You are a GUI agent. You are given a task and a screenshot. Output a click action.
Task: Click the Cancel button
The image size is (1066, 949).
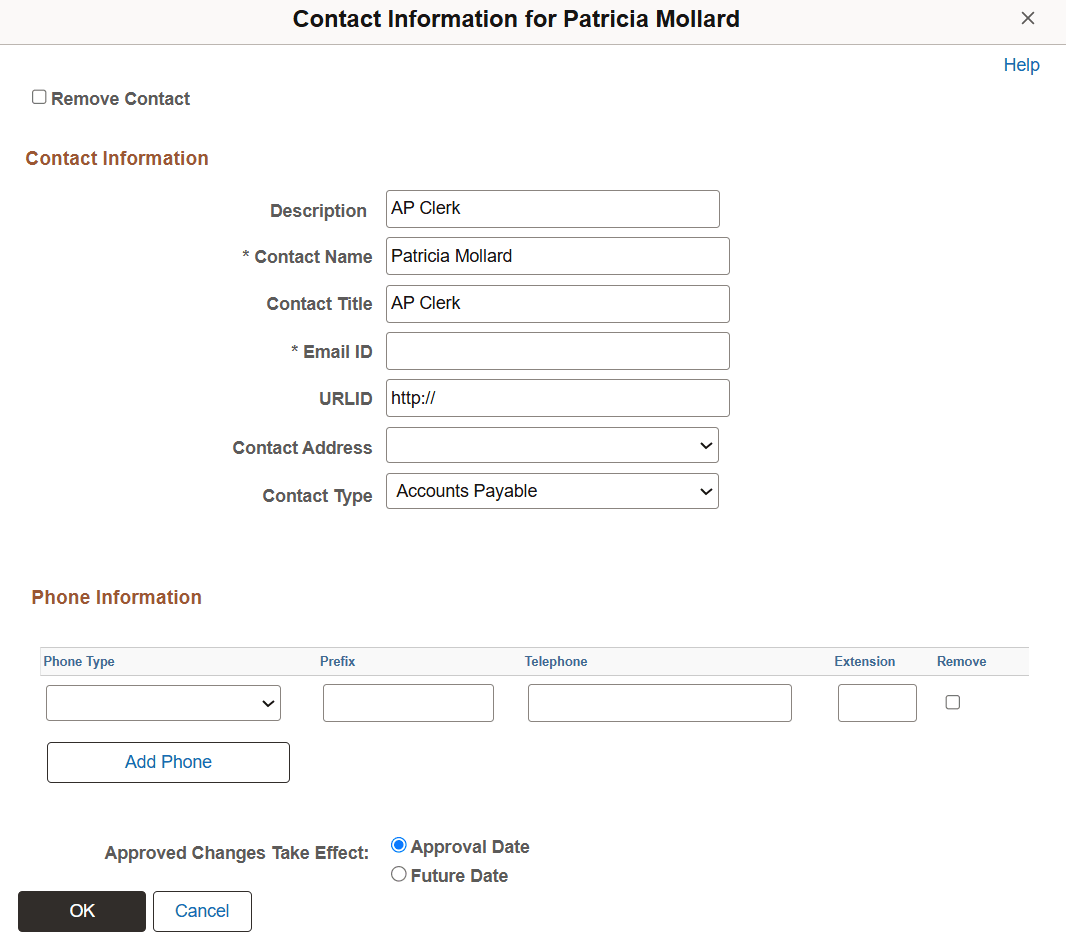point(202,911)
